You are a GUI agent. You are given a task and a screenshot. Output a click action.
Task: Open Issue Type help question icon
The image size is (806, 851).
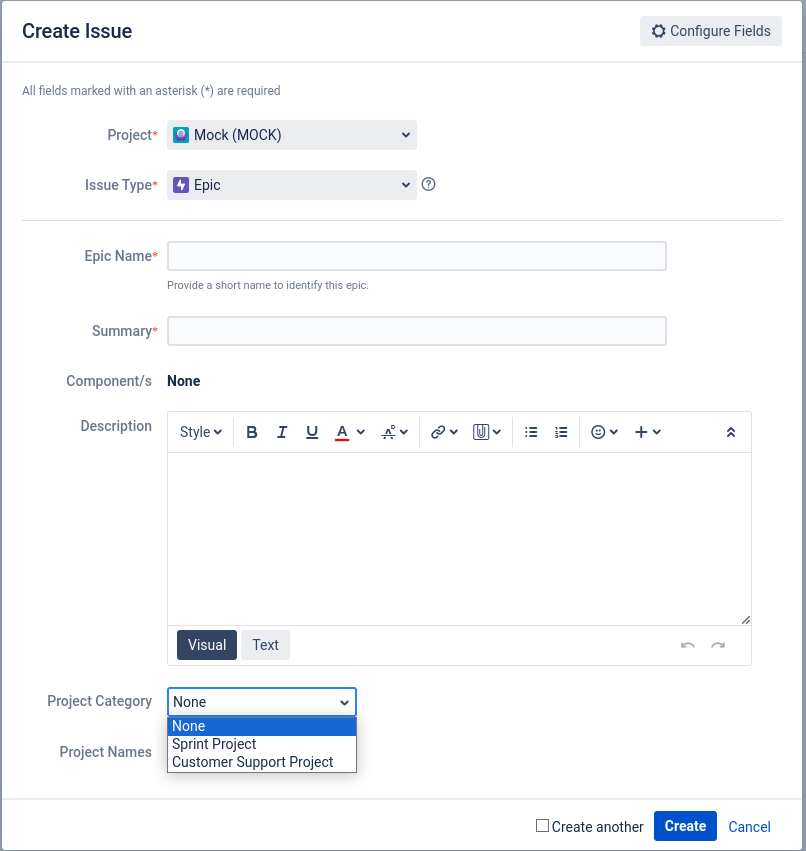428,185
